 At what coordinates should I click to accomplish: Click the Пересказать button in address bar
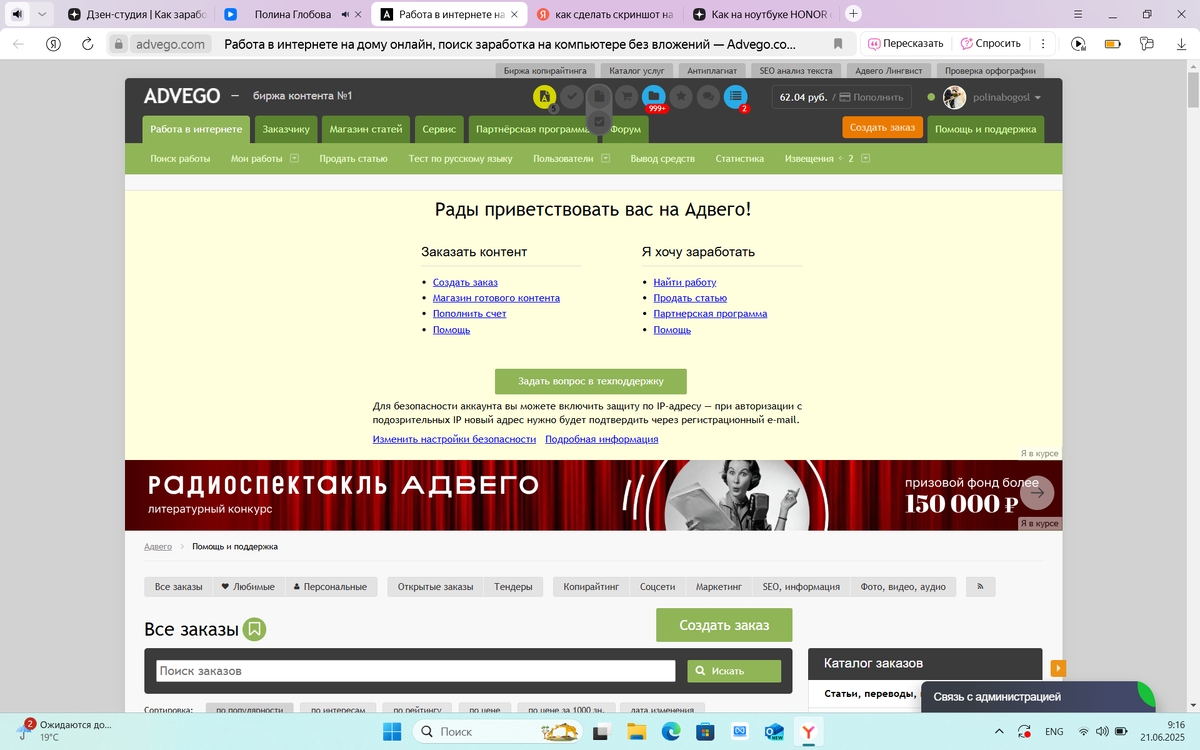906,44
